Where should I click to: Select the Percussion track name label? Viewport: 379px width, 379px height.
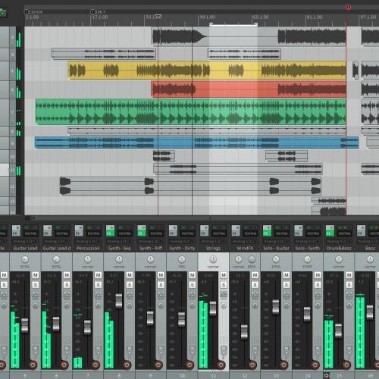click(x=88, y=248)
